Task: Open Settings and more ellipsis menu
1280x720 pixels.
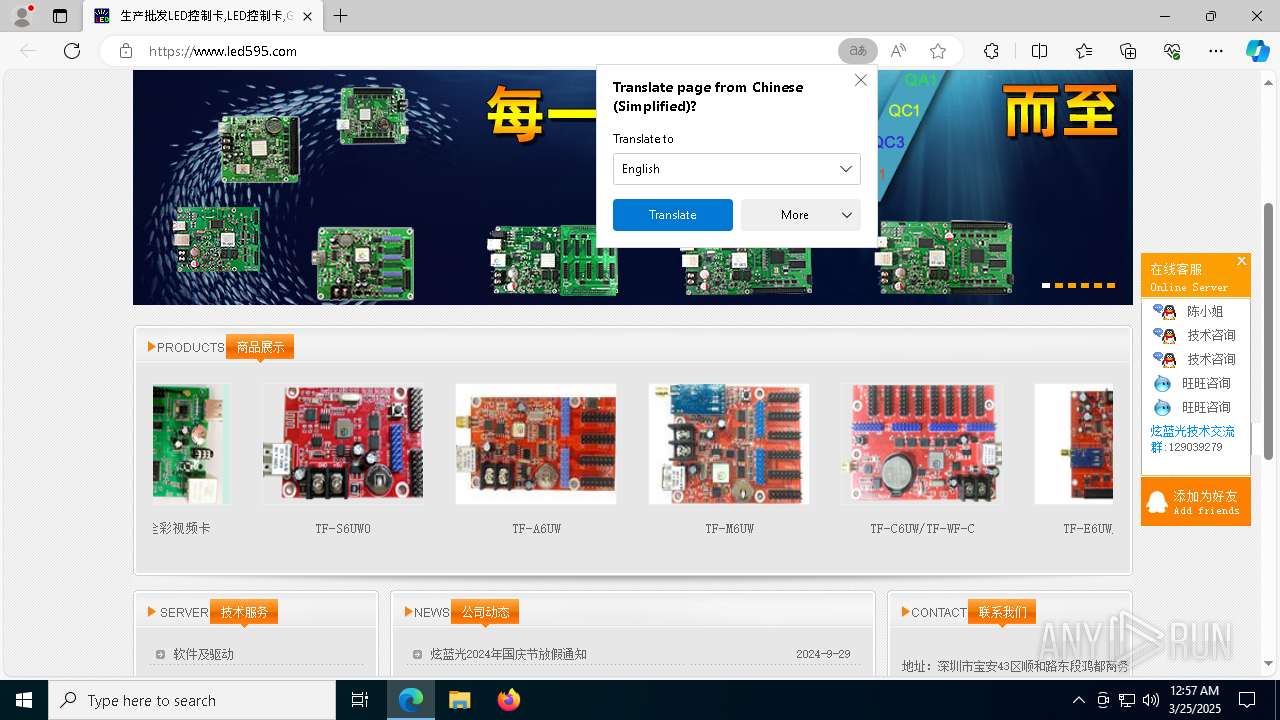Action: point(1216,51)
